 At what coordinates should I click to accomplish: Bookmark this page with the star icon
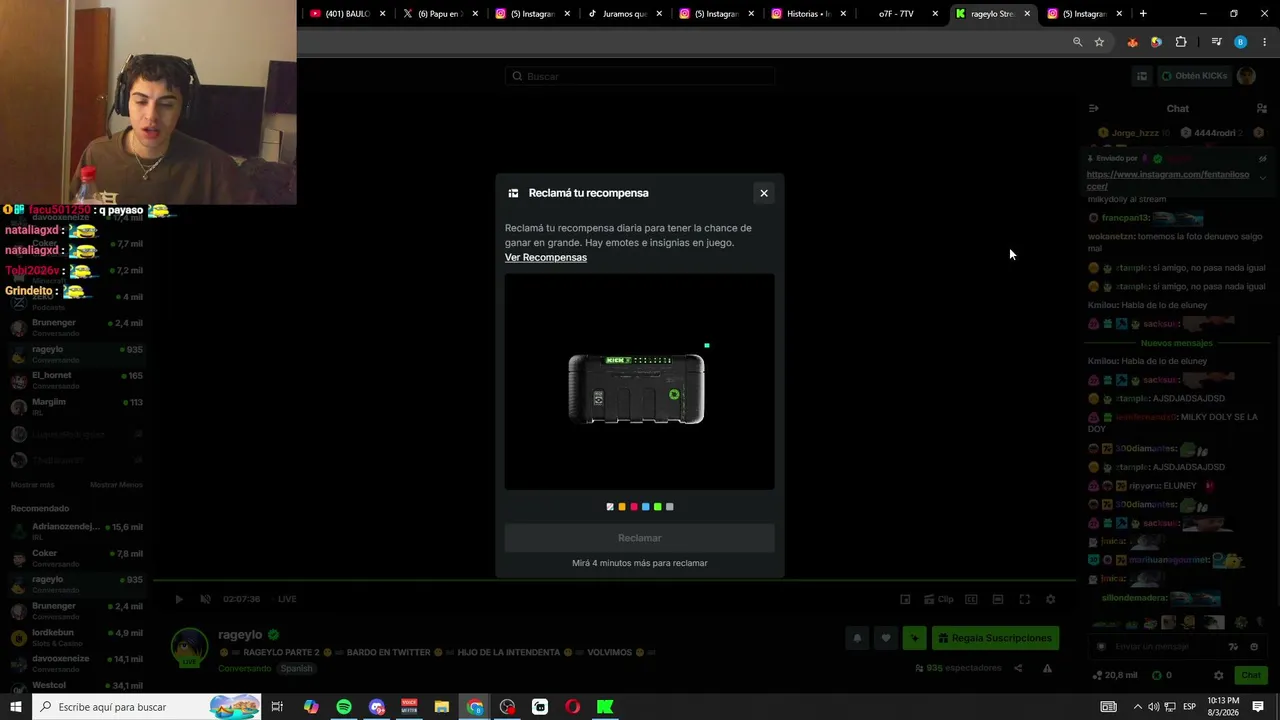tap(1099, 42)
